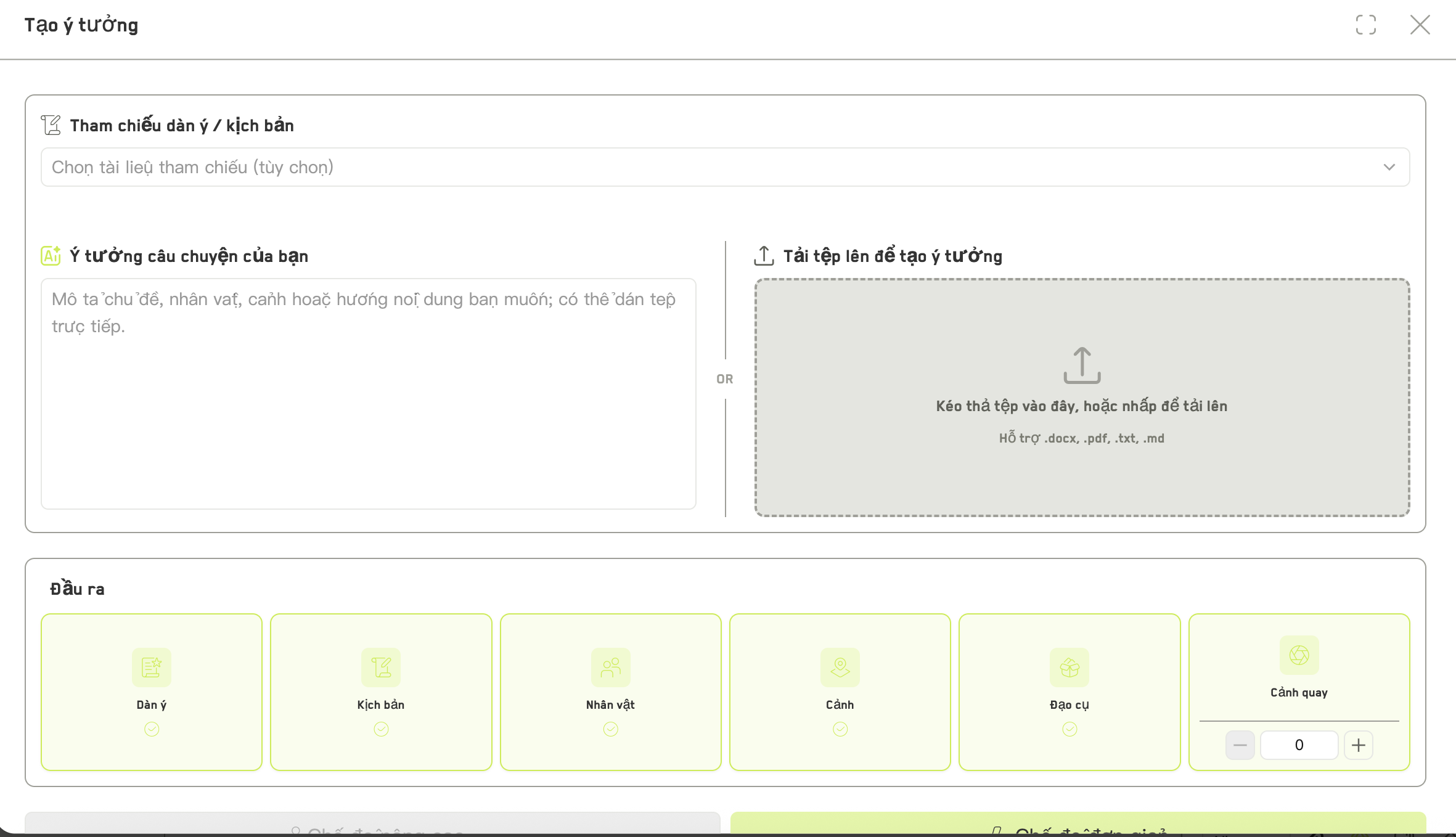This screenshot has height=837, width=1456.
Task: Click the upload icon in section header
Action: point(764,255)
